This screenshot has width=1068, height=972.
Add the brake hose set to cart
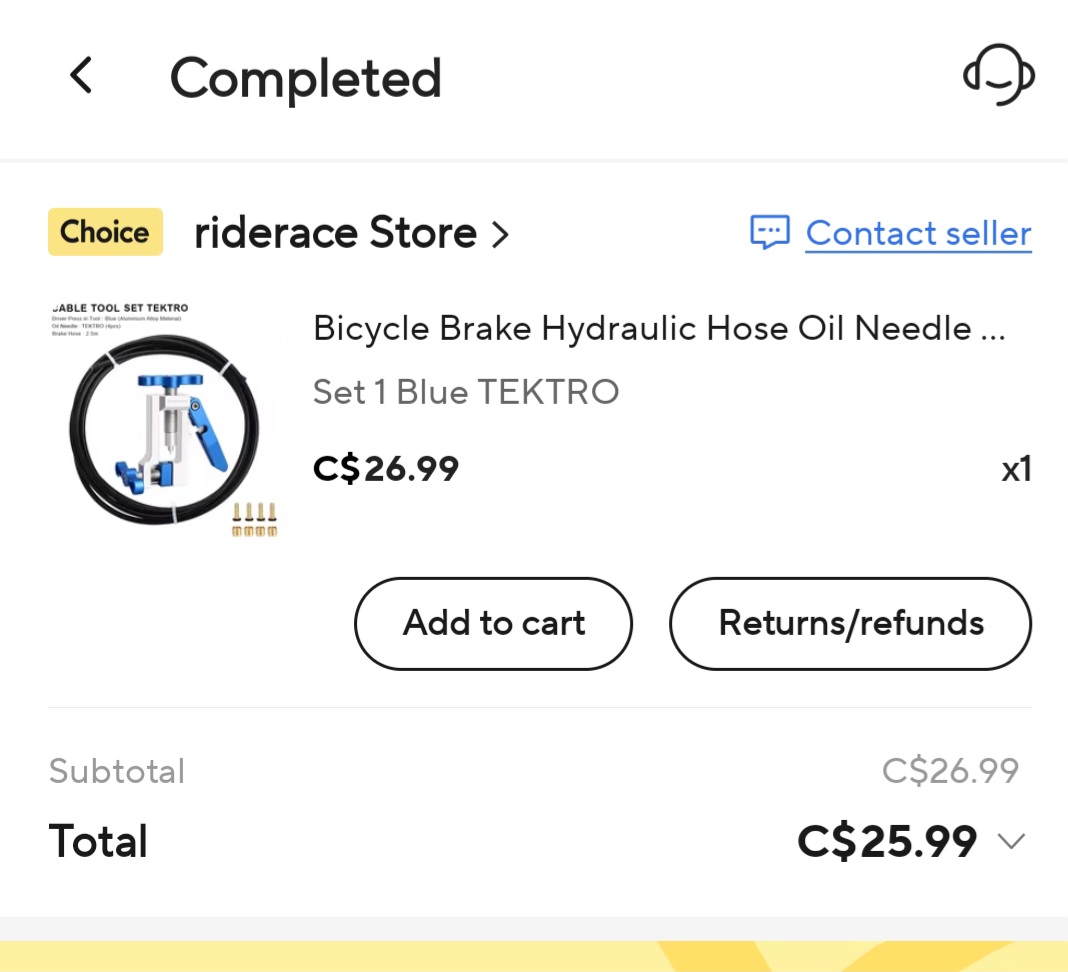click(x=493, y=623)
